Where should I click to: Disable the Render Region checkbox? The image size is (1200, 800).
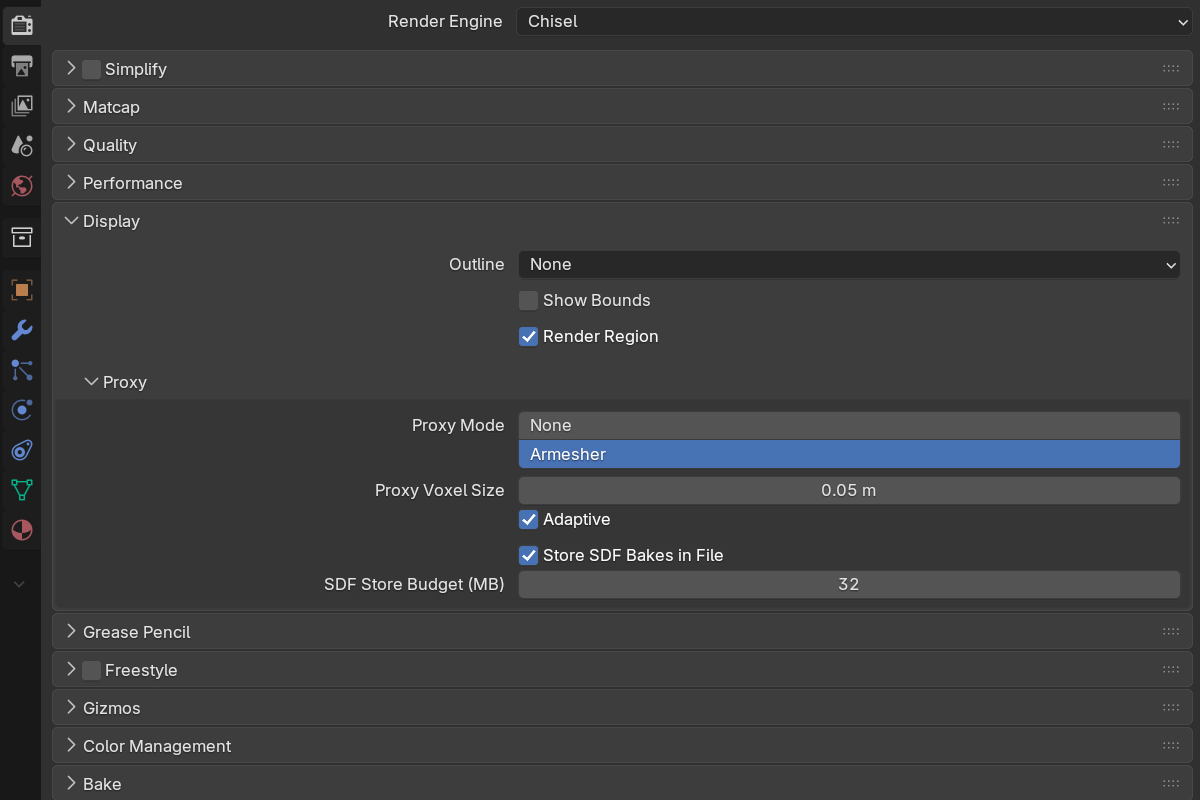pyautogui.click(x=528, y=336)
